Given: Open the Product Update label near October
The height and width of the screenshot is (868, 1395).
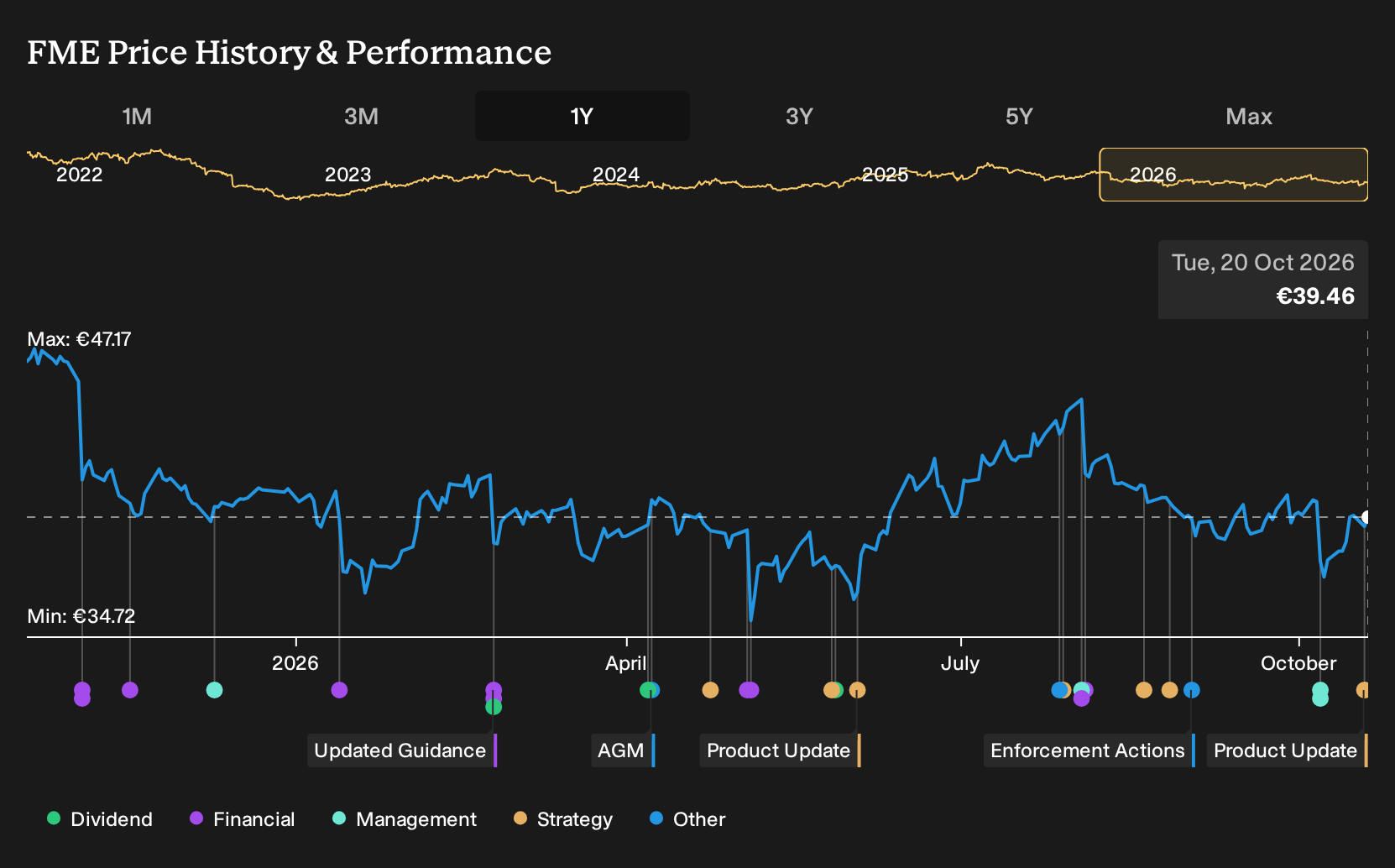Looking at the screenshot, I should click(1287, 750).
